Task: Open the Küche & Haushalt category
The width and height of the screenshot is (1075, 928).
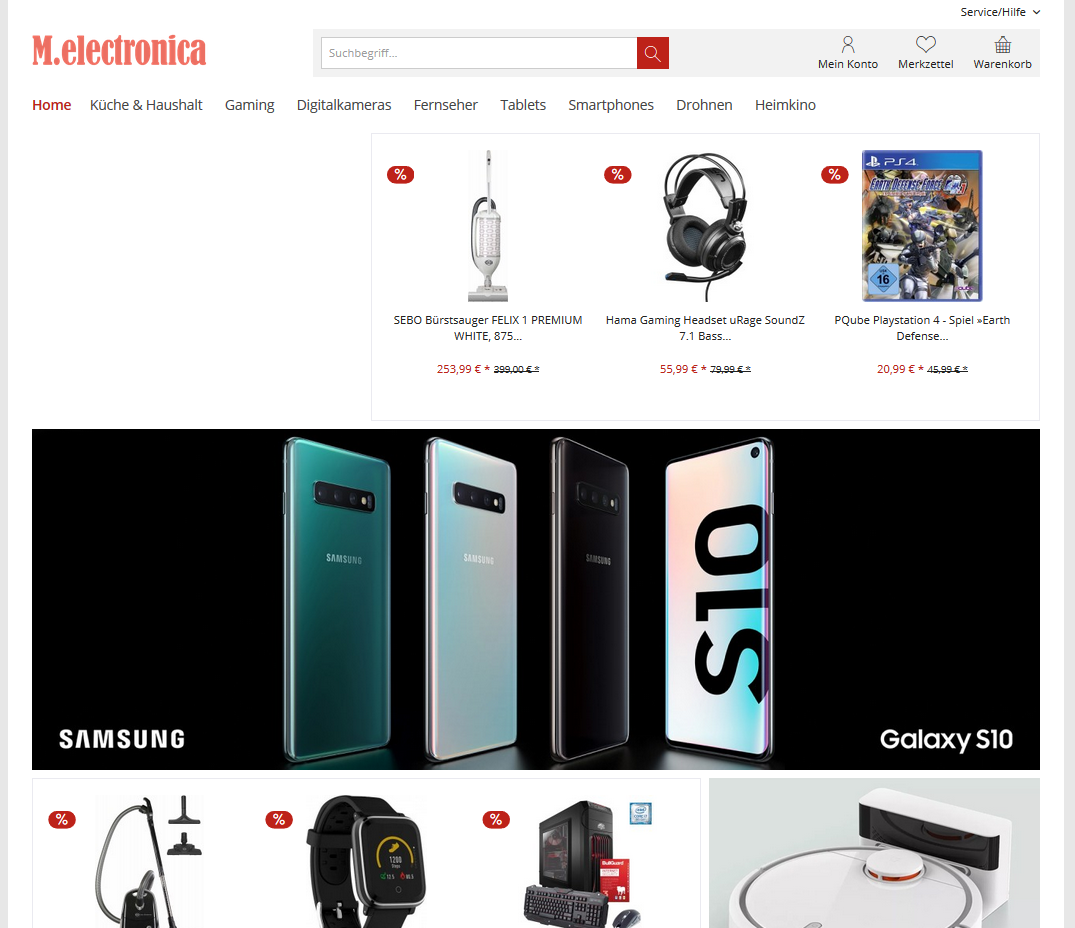Action: tap(146, 105)
